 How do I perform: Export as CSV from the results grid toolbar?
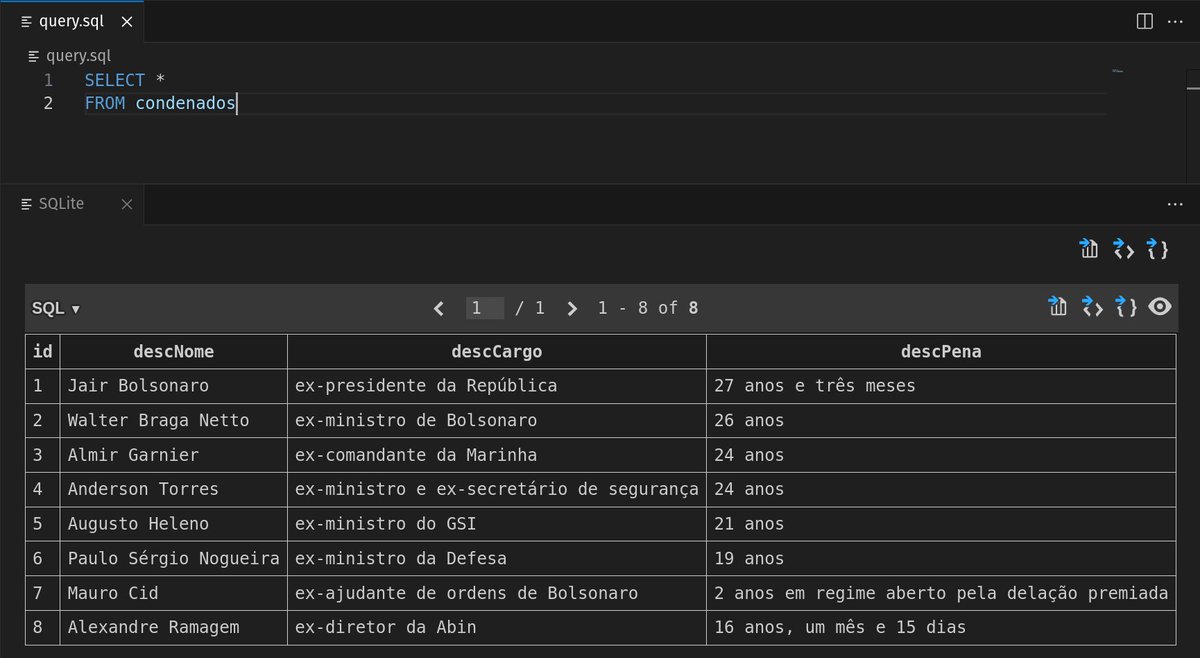(1058, 308)
